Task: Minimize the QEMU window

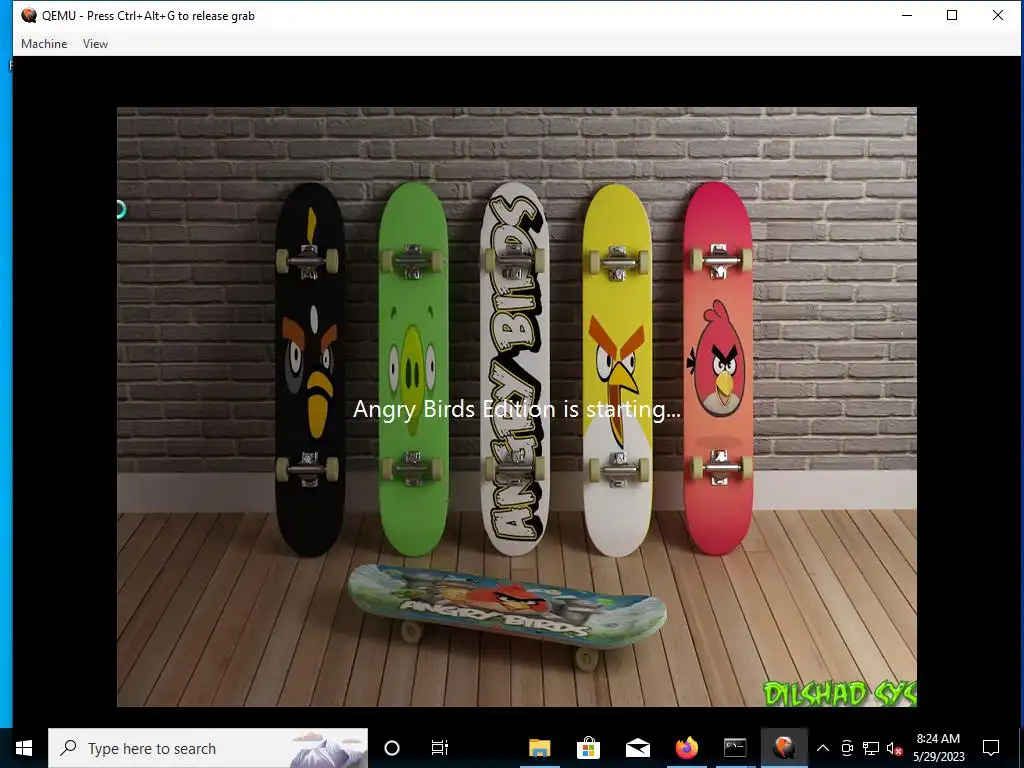Action: [906, 15]
